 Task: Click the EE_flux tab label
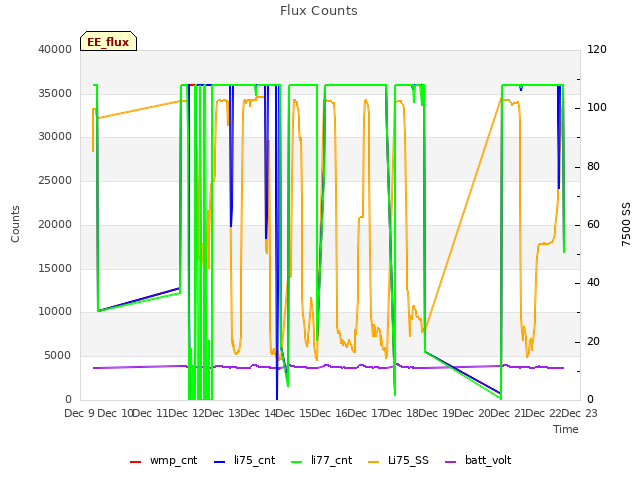click(x=108, y=42)
